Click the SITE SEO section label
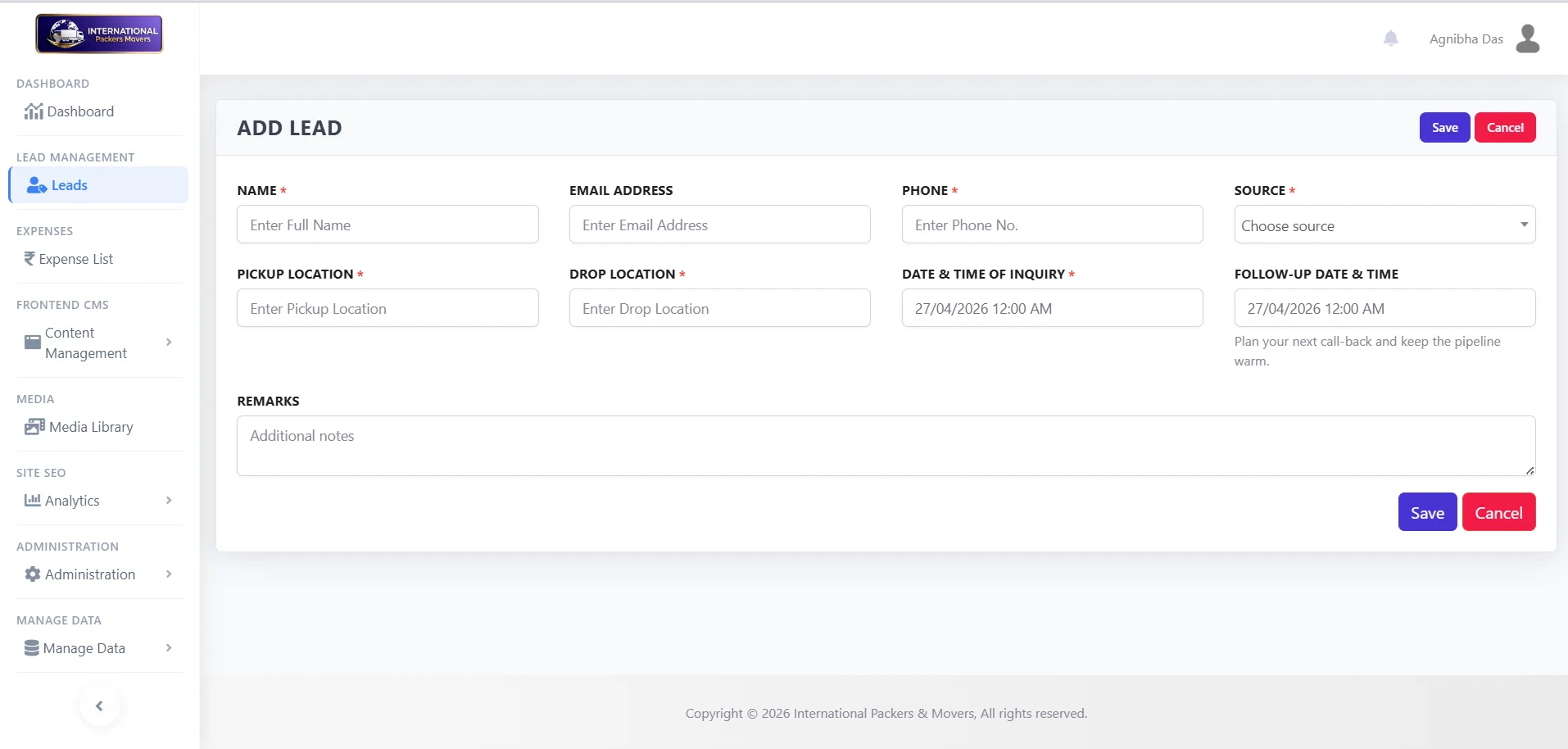Screen dimensions: 1568x749 click(41, 473)
